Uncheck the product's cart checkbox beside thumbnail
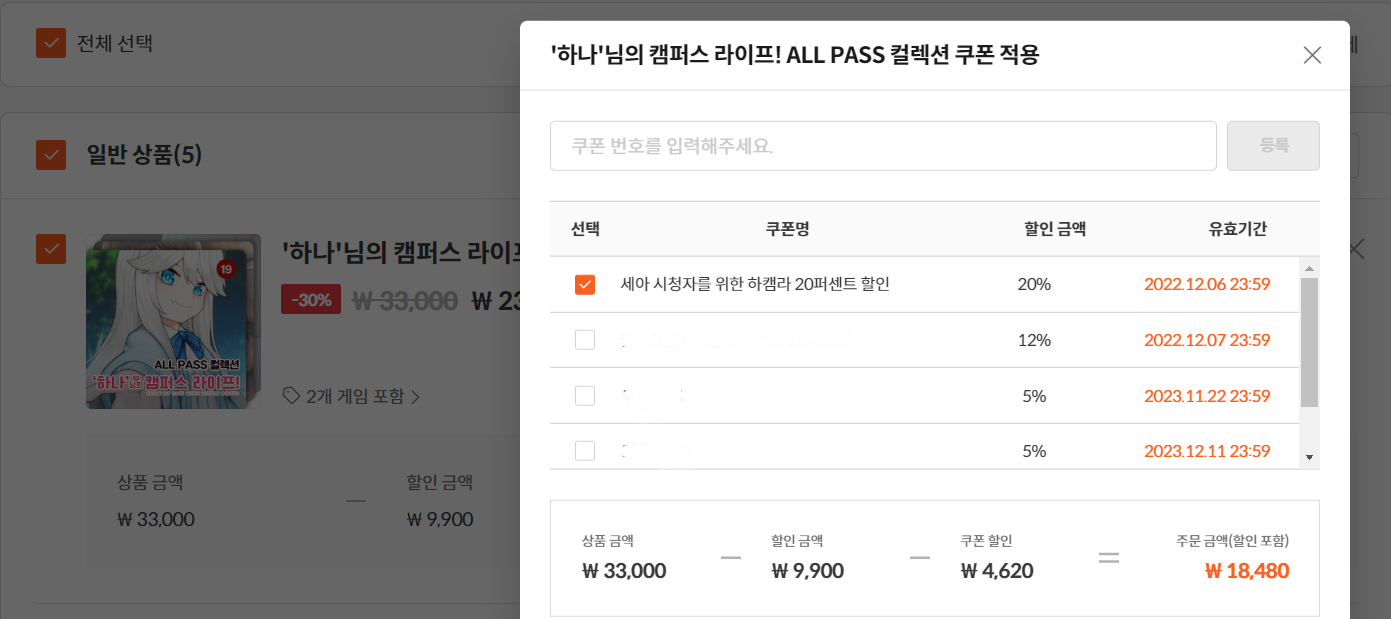This screenshot has width=1391, height=619. point(50,249)
